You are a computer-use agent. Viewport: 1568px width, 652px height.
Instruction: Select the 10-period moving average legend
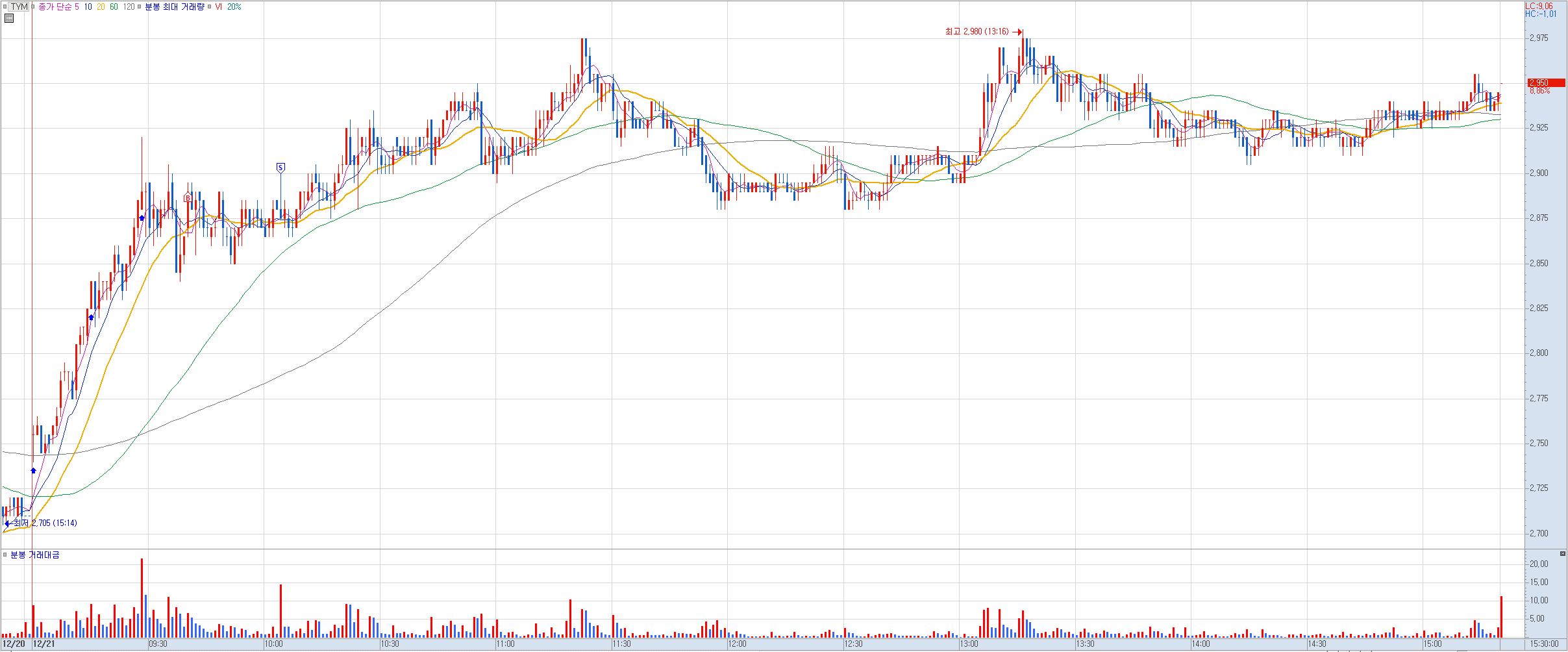pos(88,6)
